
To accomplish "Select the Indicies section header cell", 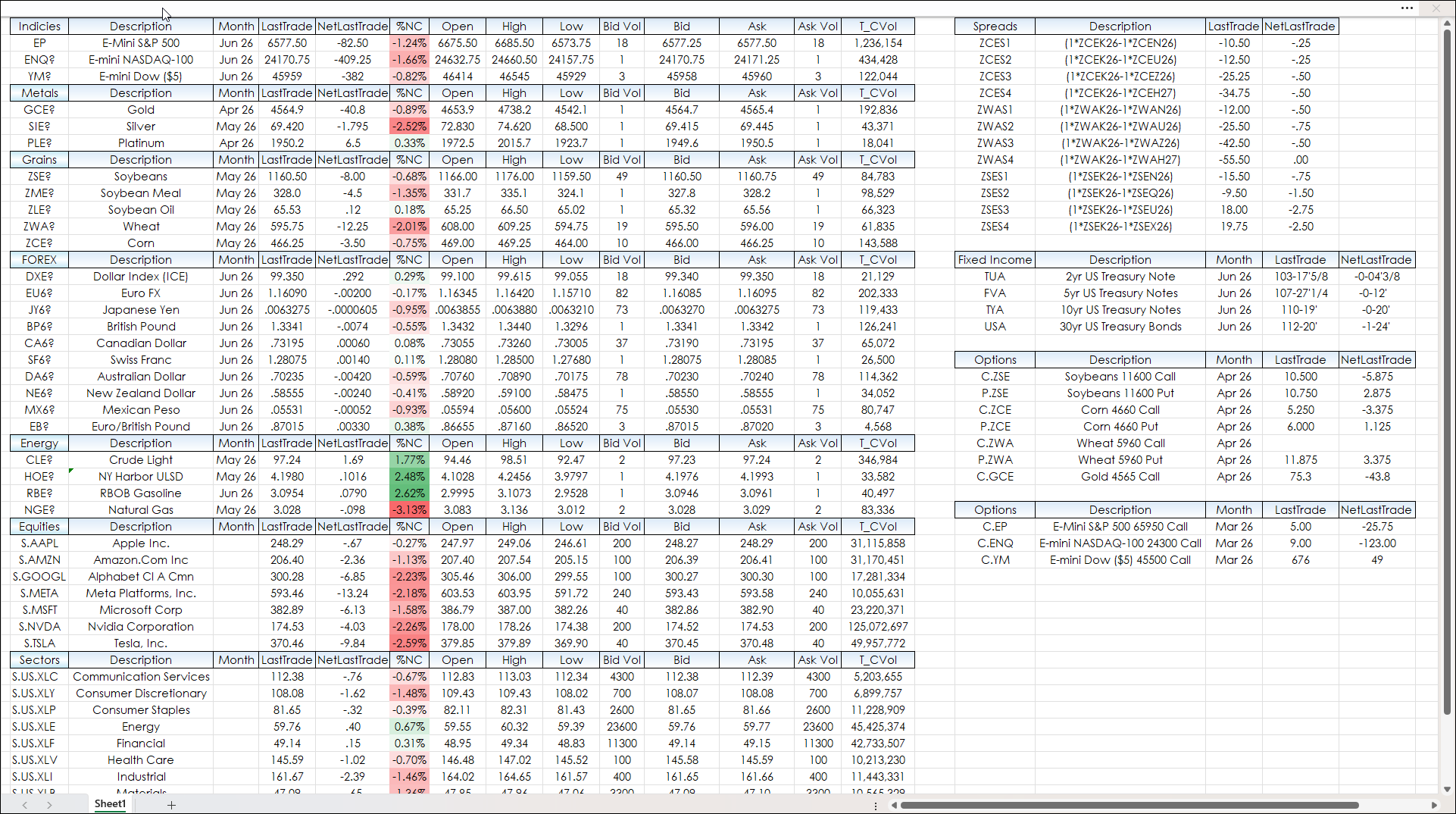I will tap(39, 27).
